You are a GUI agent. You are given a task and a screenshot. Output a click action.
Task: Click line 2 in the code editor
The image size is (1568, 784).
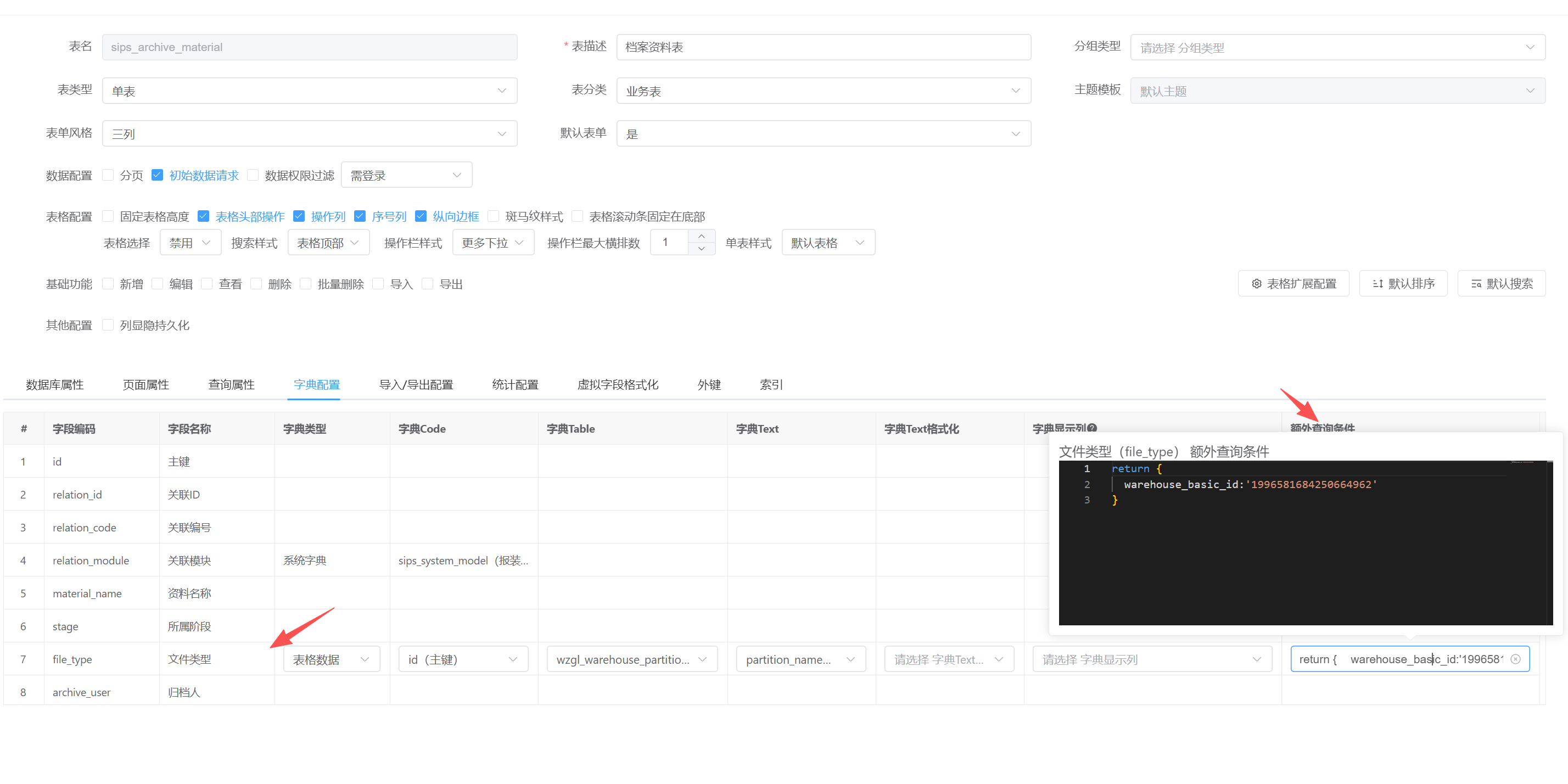click(x=1249, y=485)
